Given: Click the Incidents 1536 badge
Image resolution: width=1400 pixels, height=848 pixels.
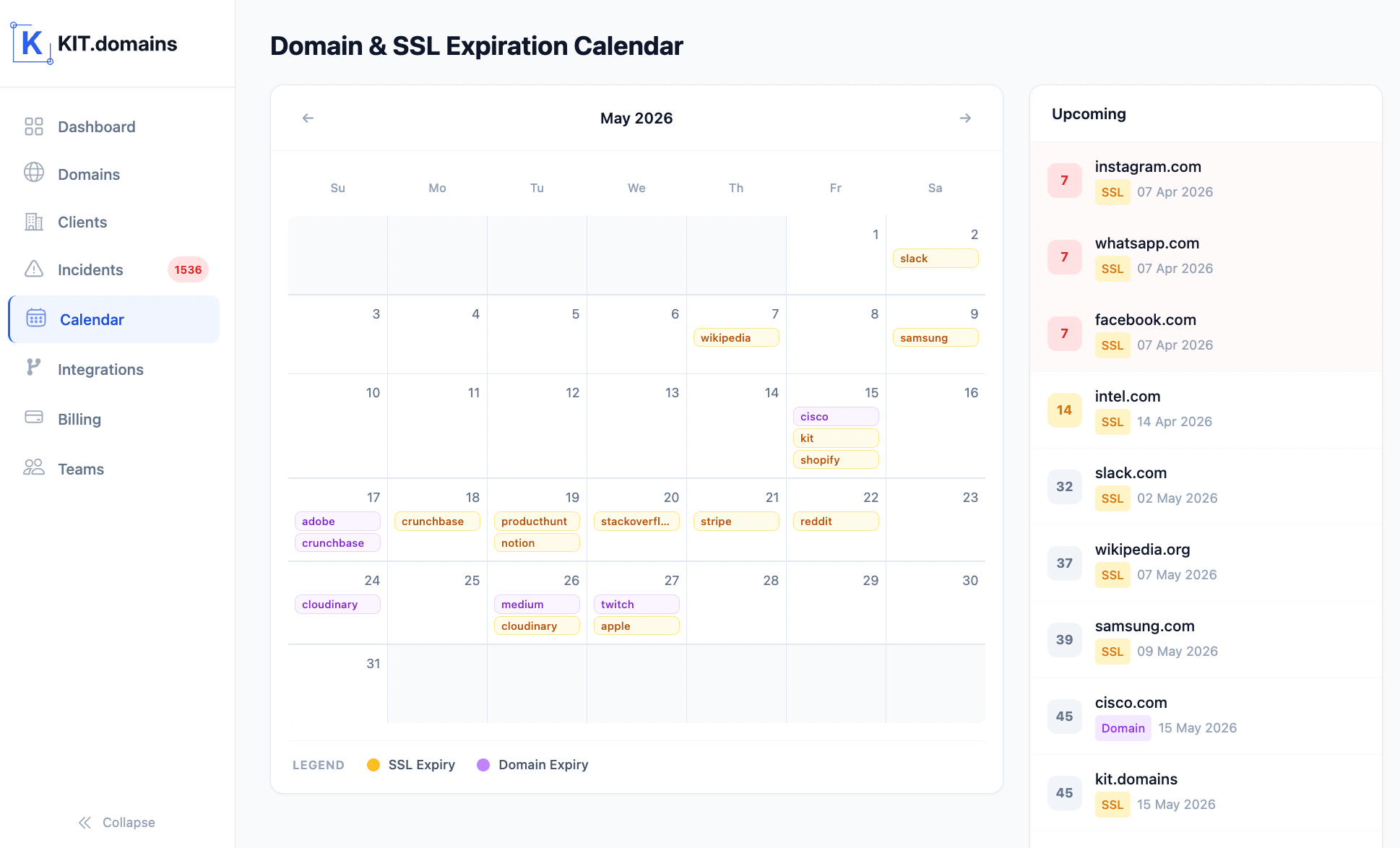Looking at the screenshot, I should tap(187, 269).
